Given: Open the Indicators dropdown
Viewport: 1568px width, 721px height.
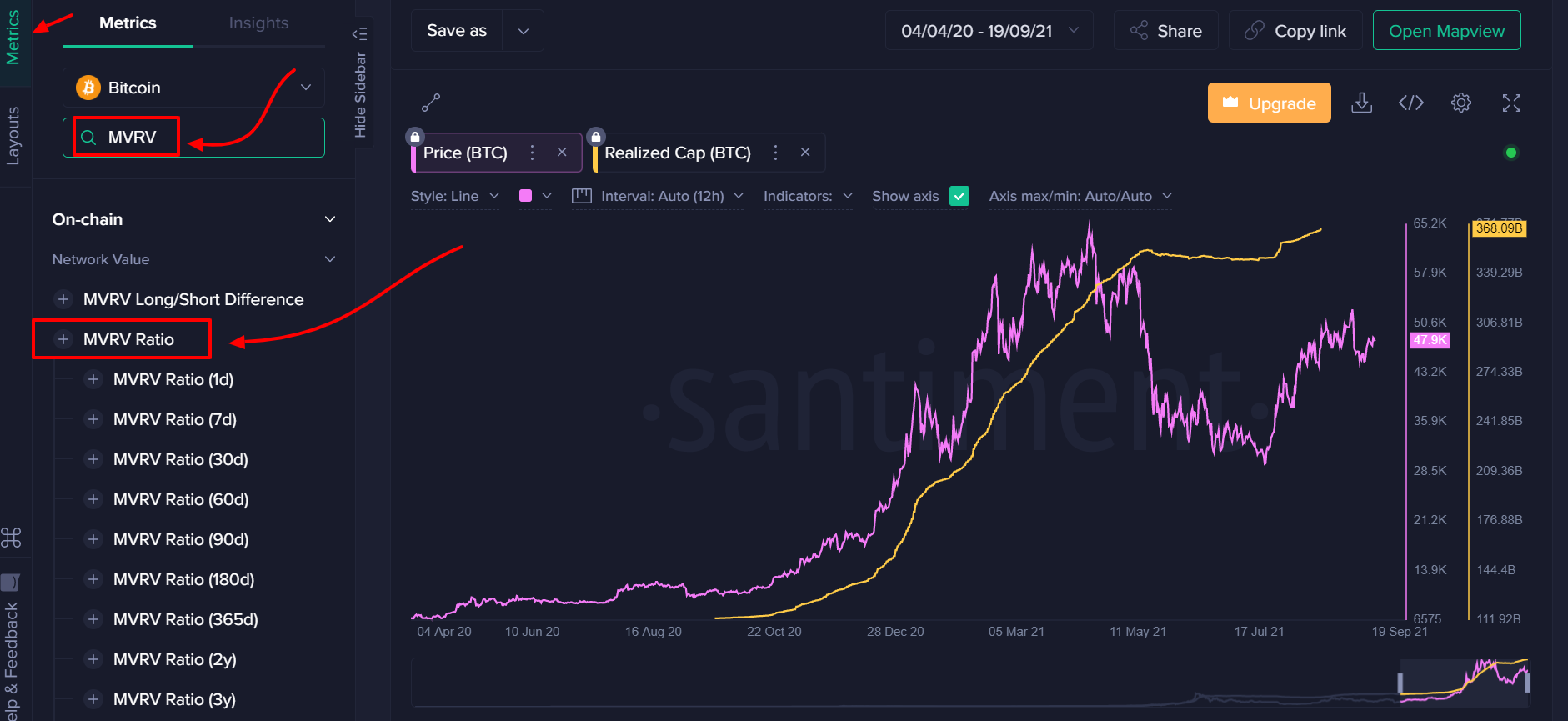Looking at the screenshot, I should click(x=809, y=196).
